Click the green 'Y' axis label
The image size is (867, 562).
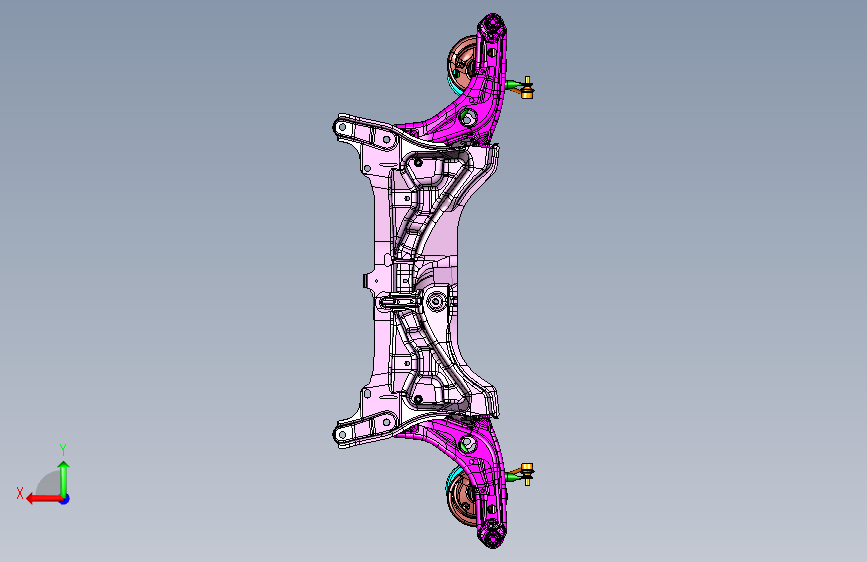(x=63, y=449)
